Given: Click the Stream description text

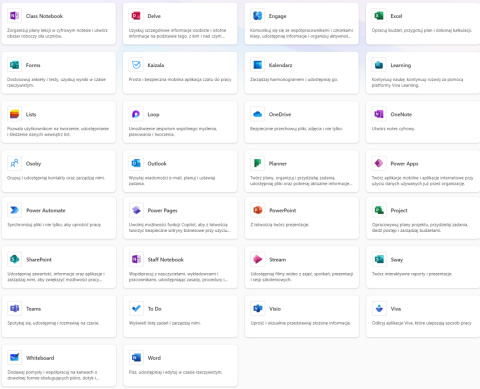Looking at the screenshot, I should 302,277.
